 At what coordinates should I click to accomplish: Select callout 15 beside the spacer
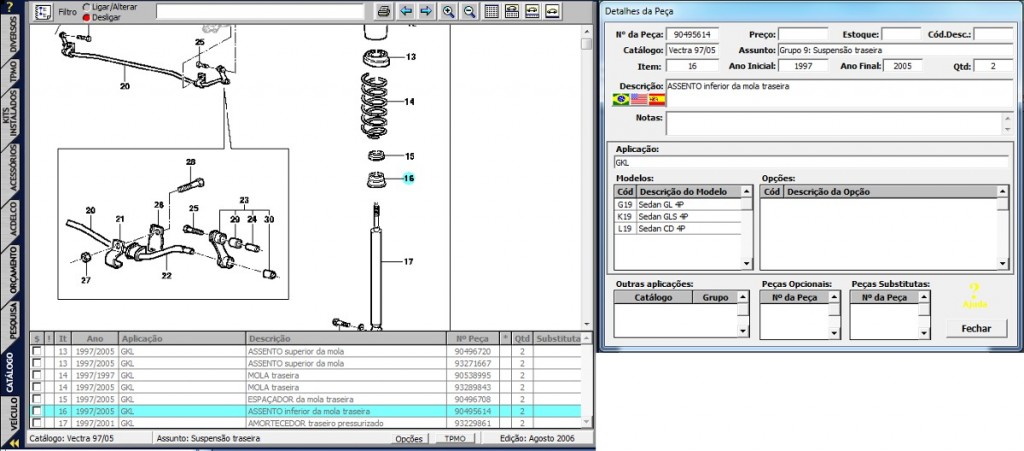pos(409,156)
